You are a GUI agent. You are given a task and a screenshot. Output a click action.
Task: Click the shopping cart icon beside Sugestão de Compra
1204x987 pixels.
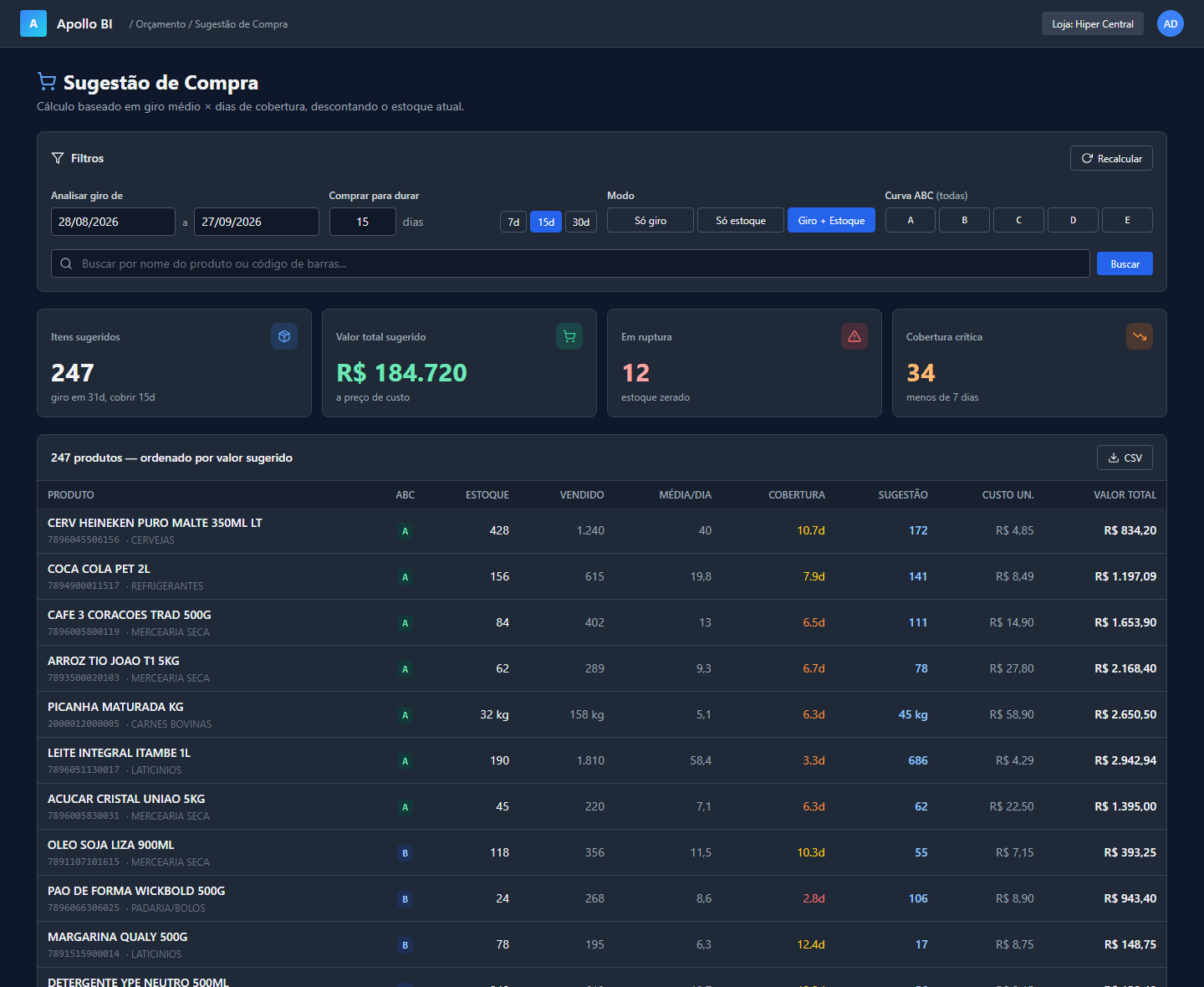pos(47,81)
